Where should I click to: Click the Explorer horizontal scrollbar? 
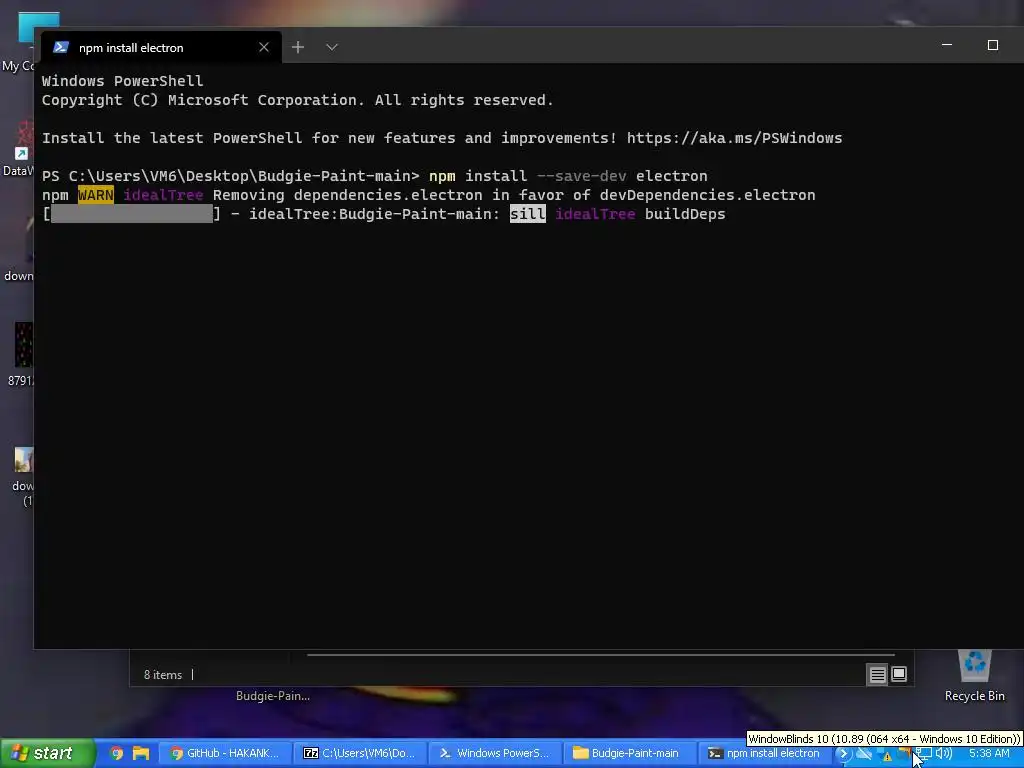tap(600, 654)
